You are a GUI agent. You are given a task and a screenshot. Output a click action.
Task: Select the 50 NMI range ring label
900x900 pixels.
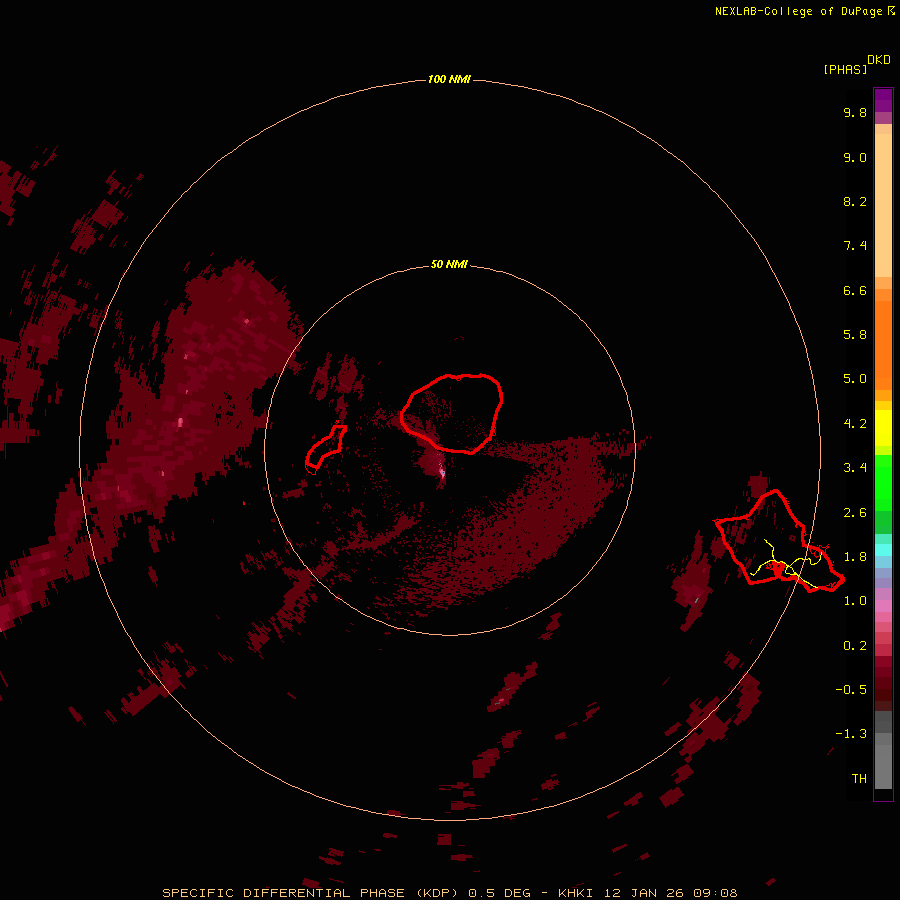(x=449, y=264)
